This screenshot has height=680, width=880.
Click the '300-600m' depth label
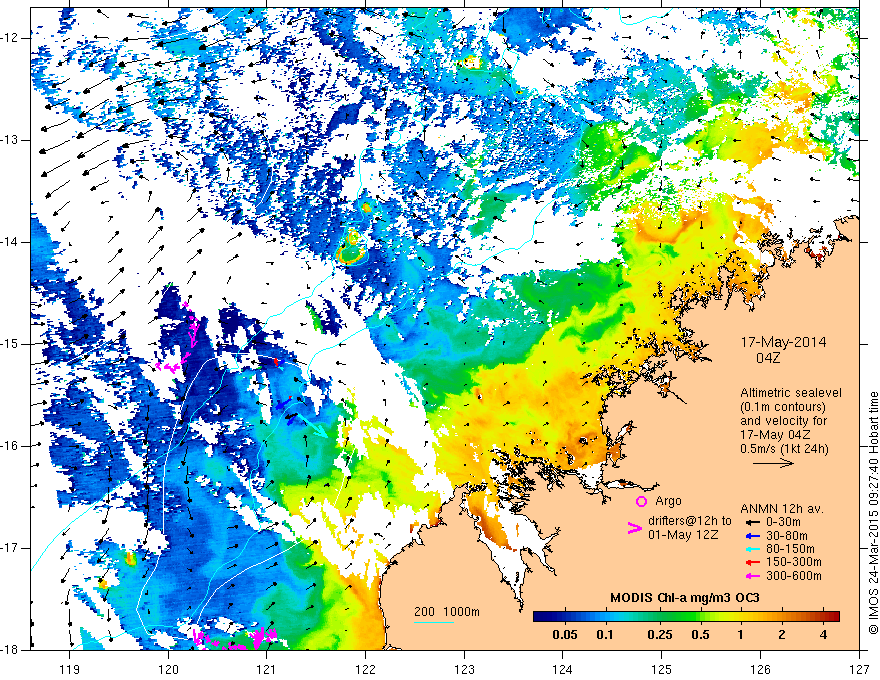[794, 576]
